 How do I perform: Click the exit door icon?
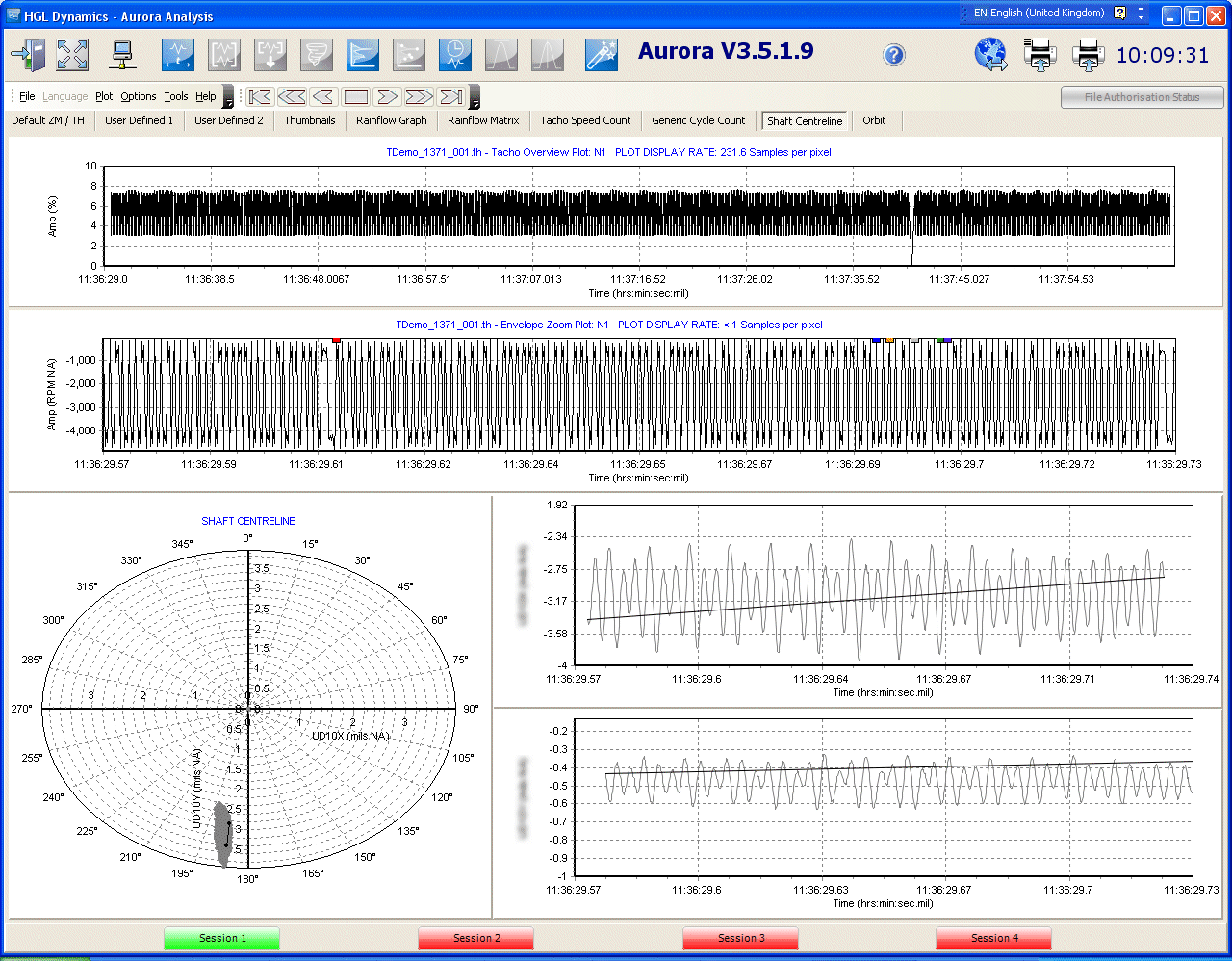pos(28,55)
